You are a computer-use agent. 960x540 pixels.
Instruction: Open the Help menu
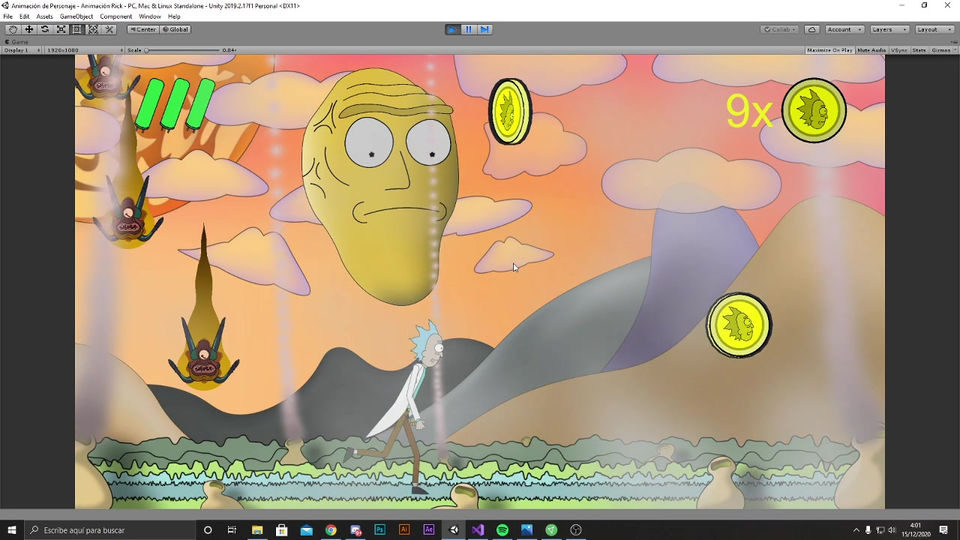pos(174,17)
